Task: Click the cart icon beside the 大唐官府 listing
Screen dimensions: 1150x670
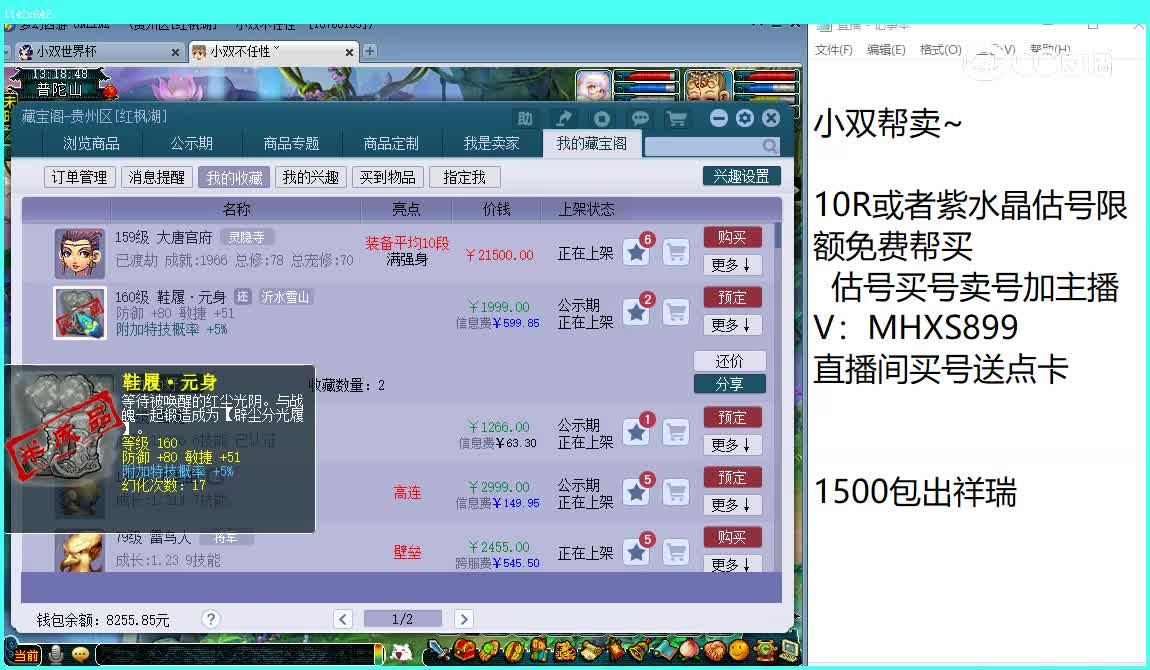Action: (x=676, y=252)
